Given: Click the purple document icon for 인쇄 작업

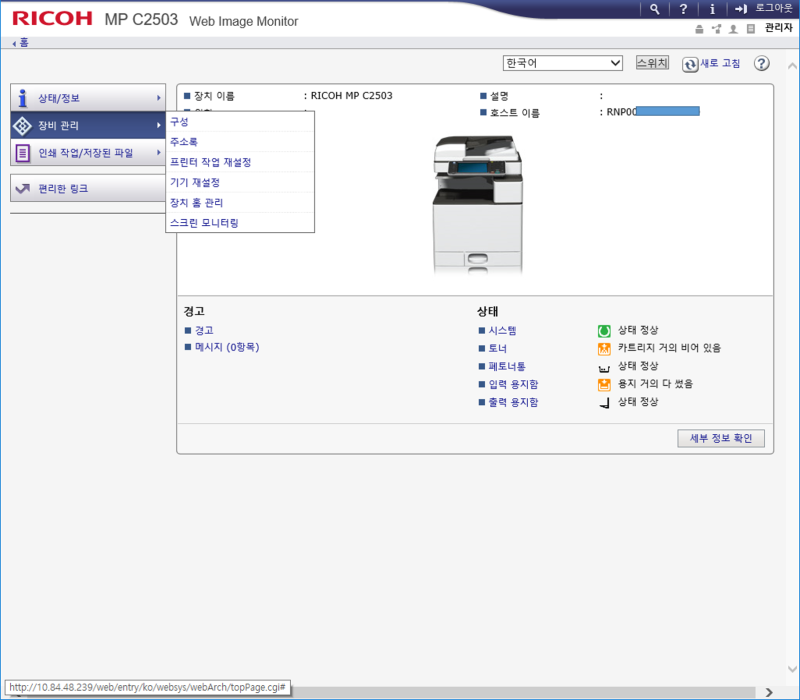Looking at the screenshot, I should pos(22,153).
